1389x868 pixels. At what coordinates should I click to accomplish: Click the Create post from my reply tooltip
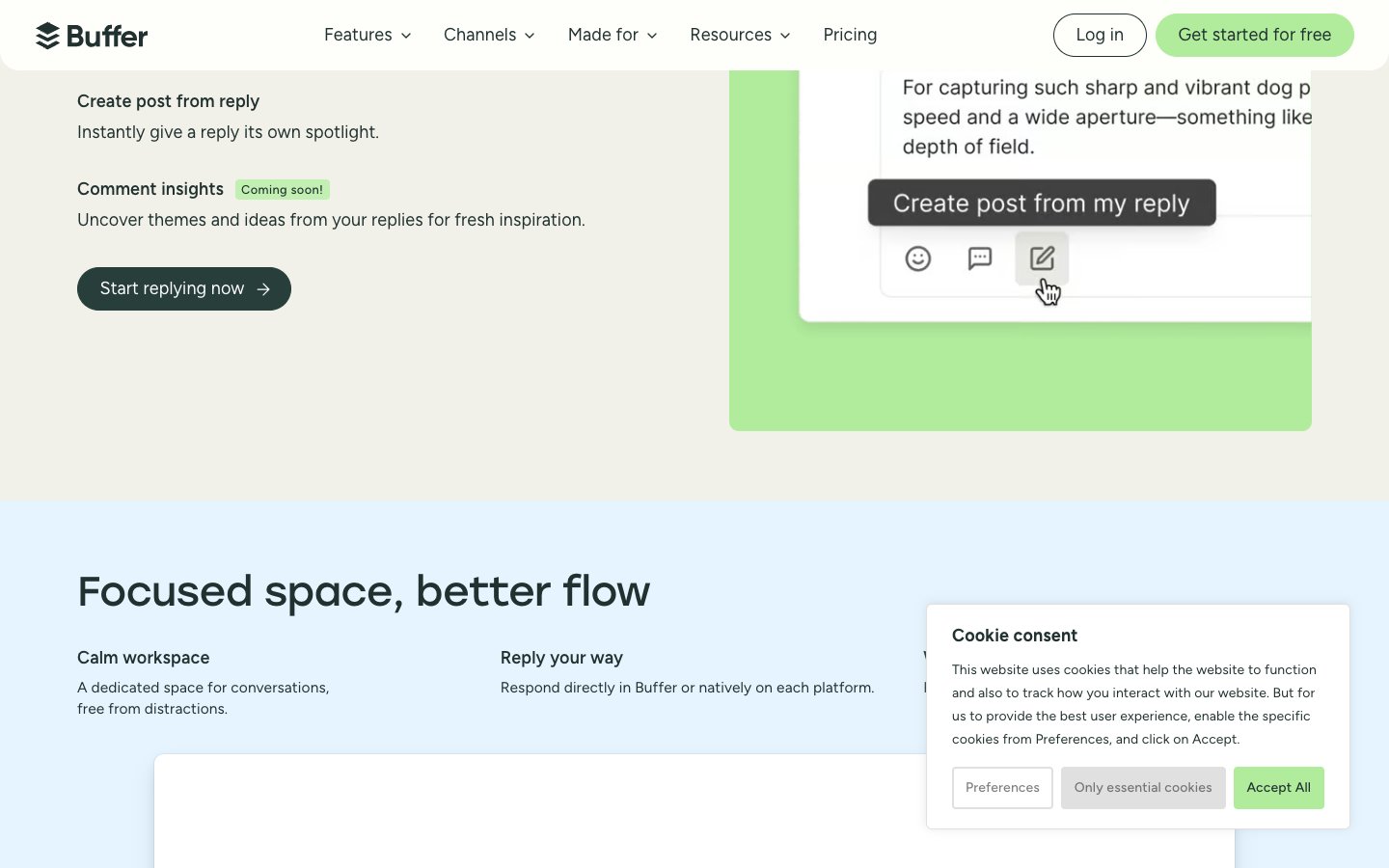(x=1041, y=203)
